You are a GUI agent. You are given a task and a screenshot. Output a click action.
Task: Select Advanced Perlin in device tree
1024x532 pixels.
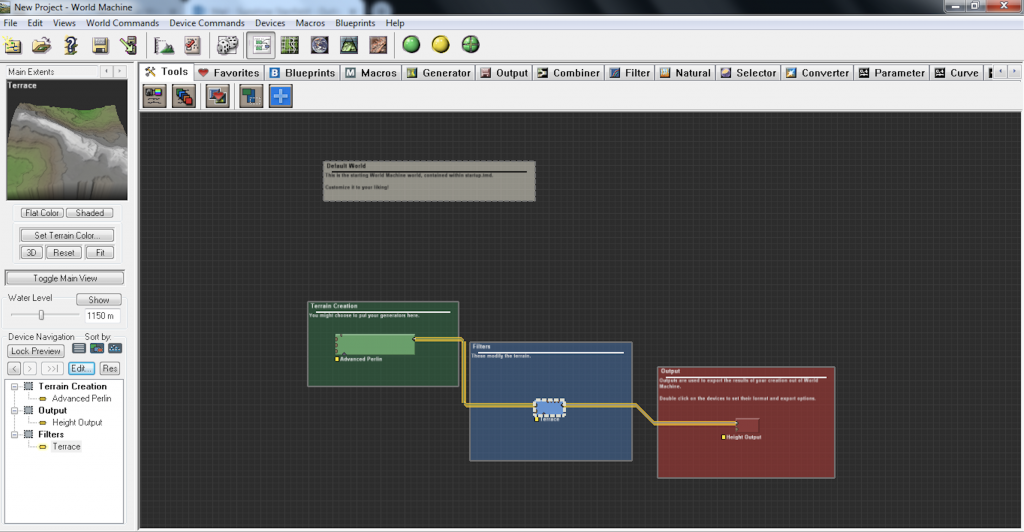[x=81, y=398]
